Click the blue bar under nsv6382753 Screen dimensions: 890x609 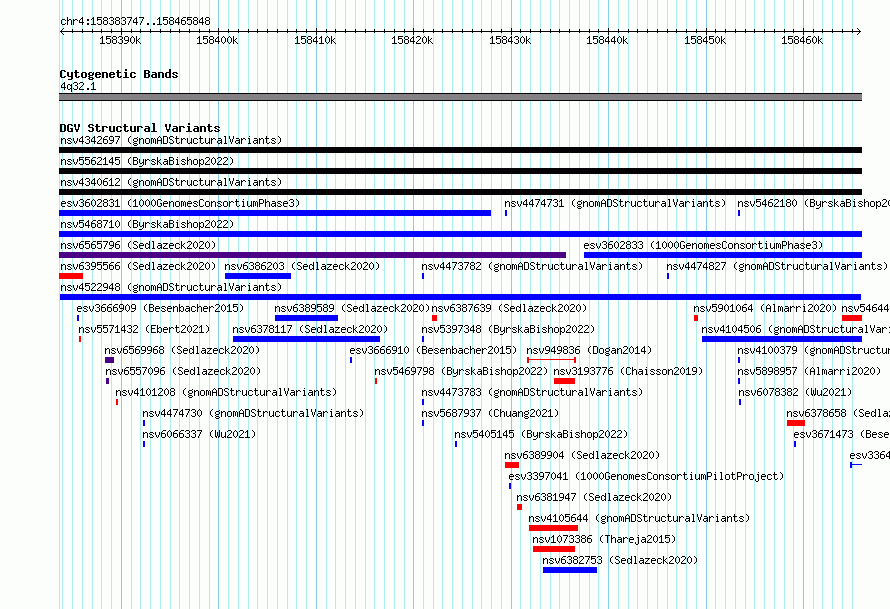coord(570,570)
